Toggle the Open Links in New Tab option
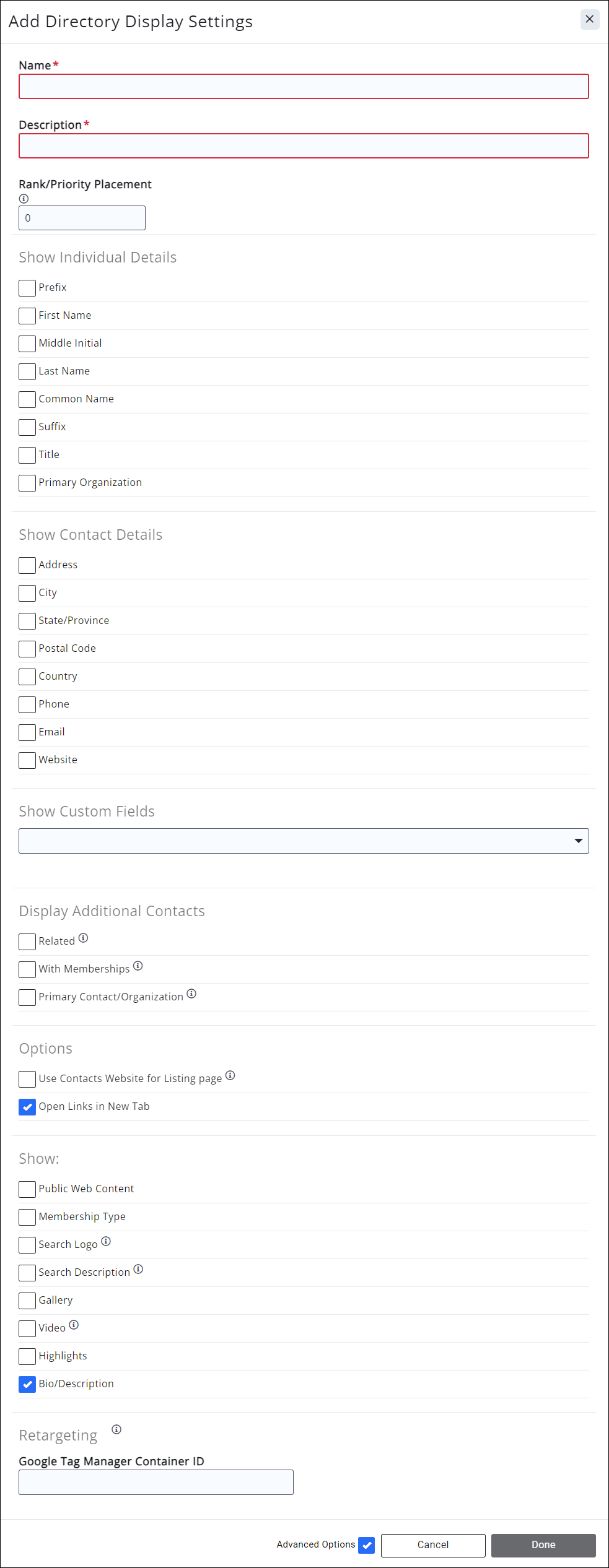 tap(27, 1107)
